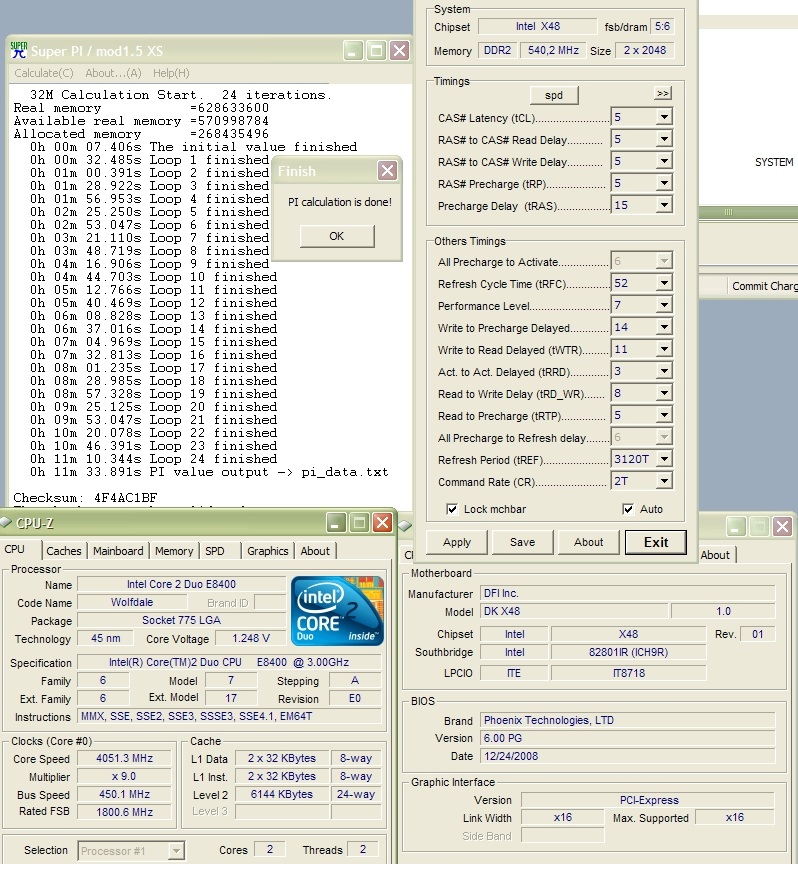Image resolution: width=798 pixels, height=870 pixels.
Task: Click the Intel Core 2 Duo logo
Action: pos(337,610)
